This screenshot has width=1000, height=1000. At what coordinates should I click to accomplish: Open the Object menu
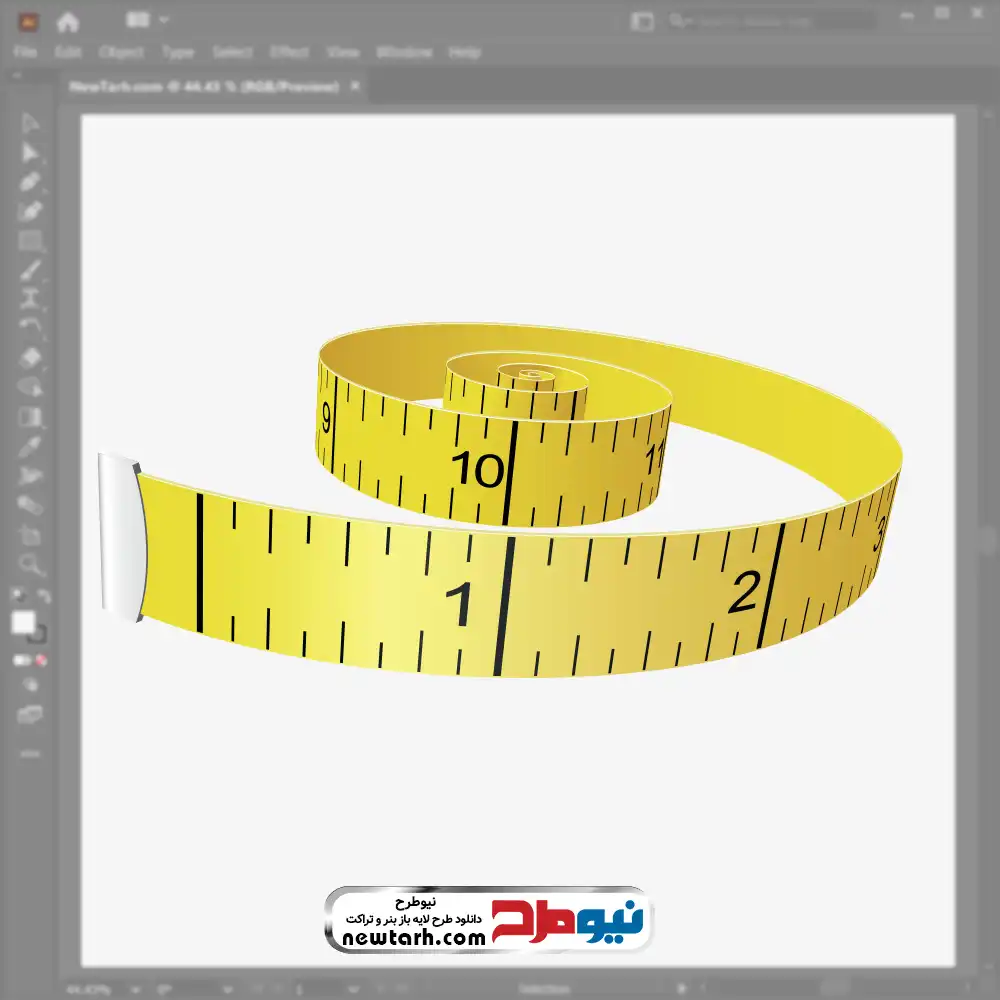point(121,52)
